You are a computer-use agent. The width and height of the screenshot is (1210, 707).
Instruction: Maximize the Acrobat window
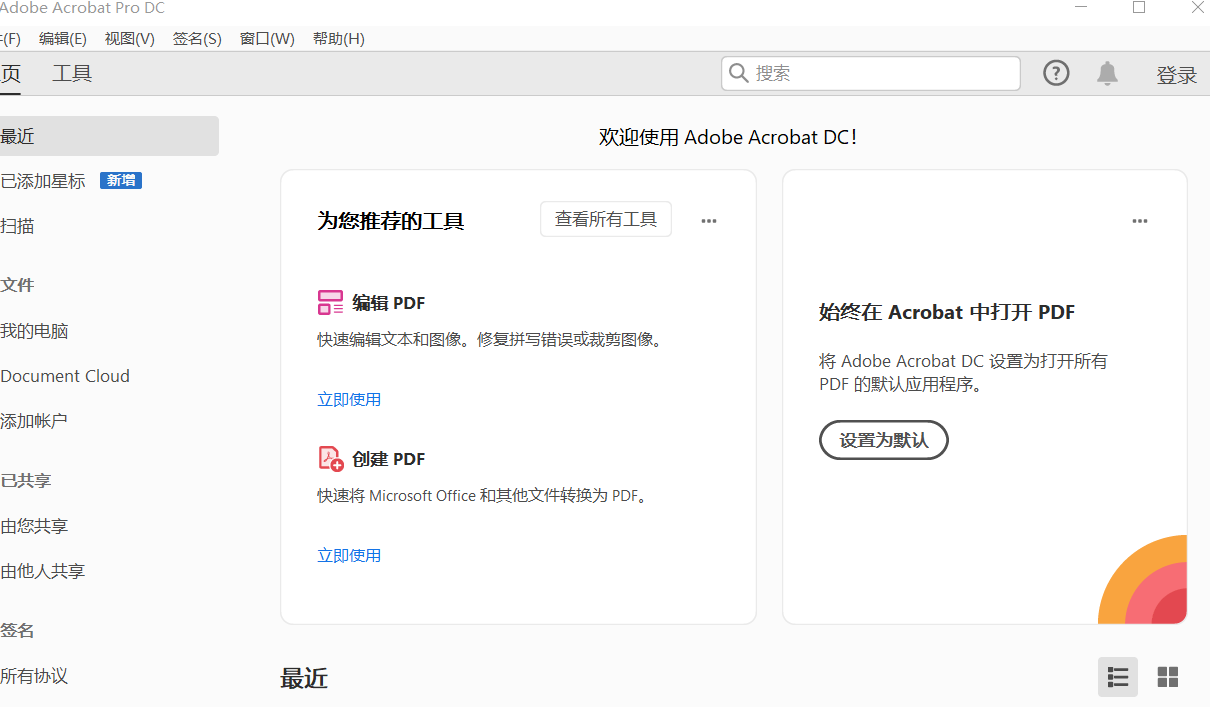tap(1138, 8)
